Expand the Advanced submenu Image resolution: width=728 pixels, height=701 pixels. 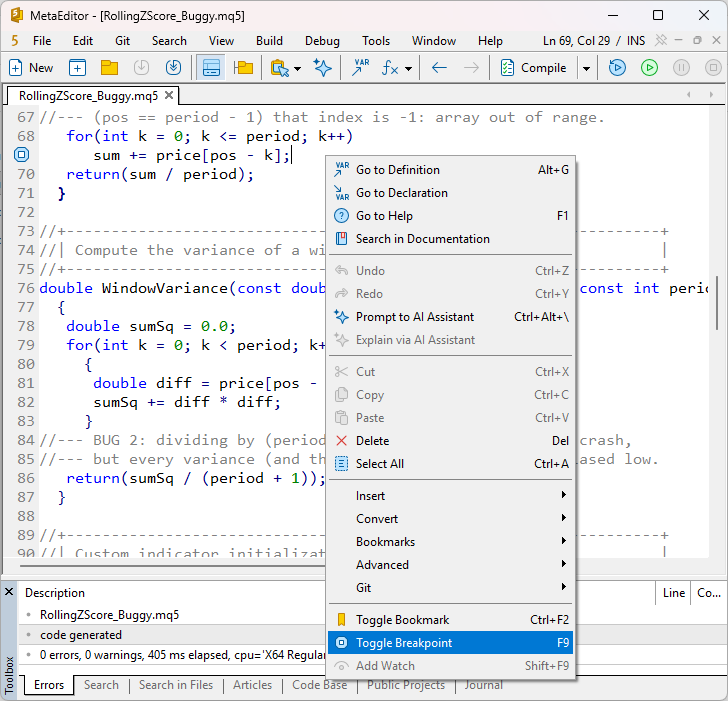pos(450,565)
